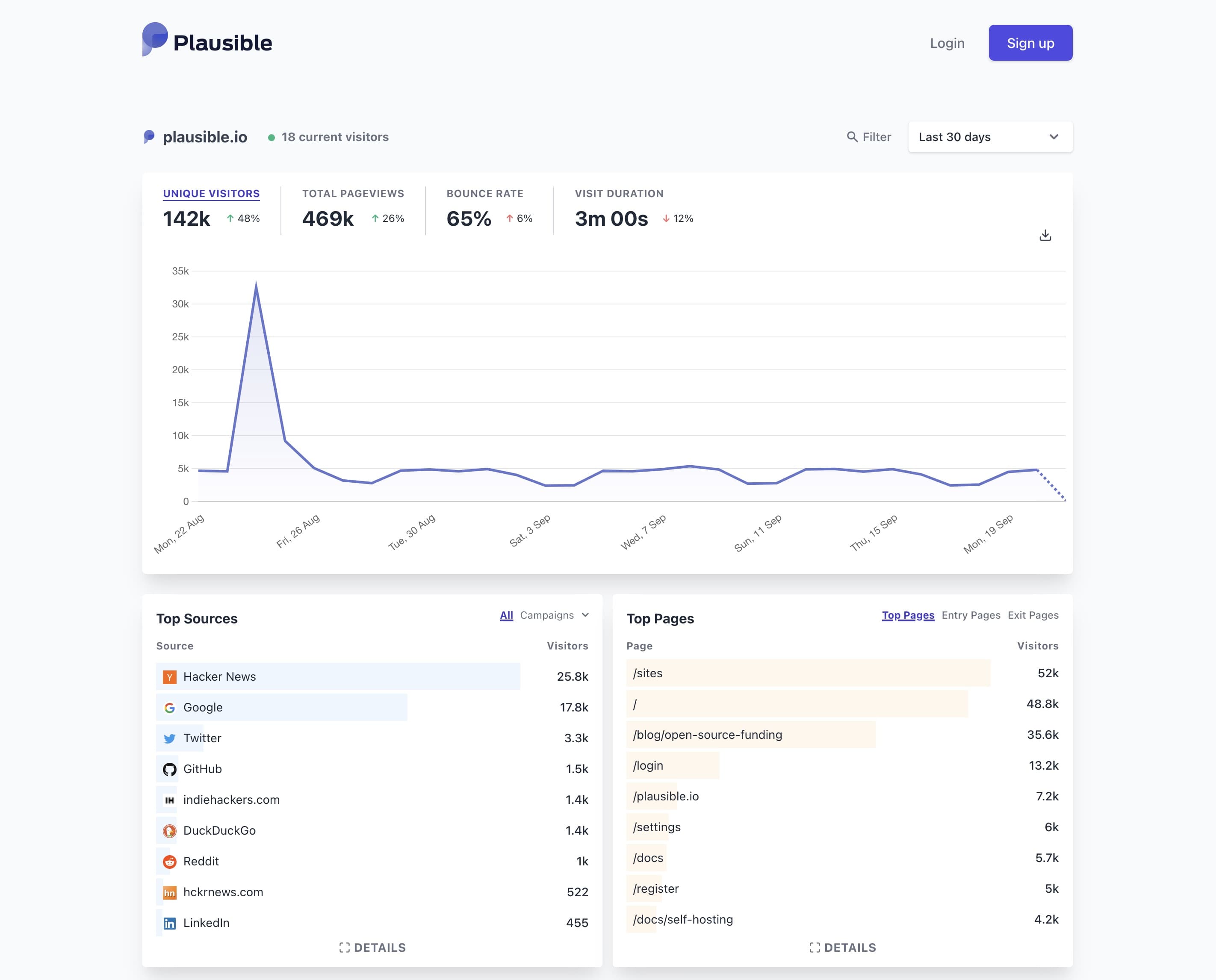Click the Twitter bird icon

(x=169, y=738)
